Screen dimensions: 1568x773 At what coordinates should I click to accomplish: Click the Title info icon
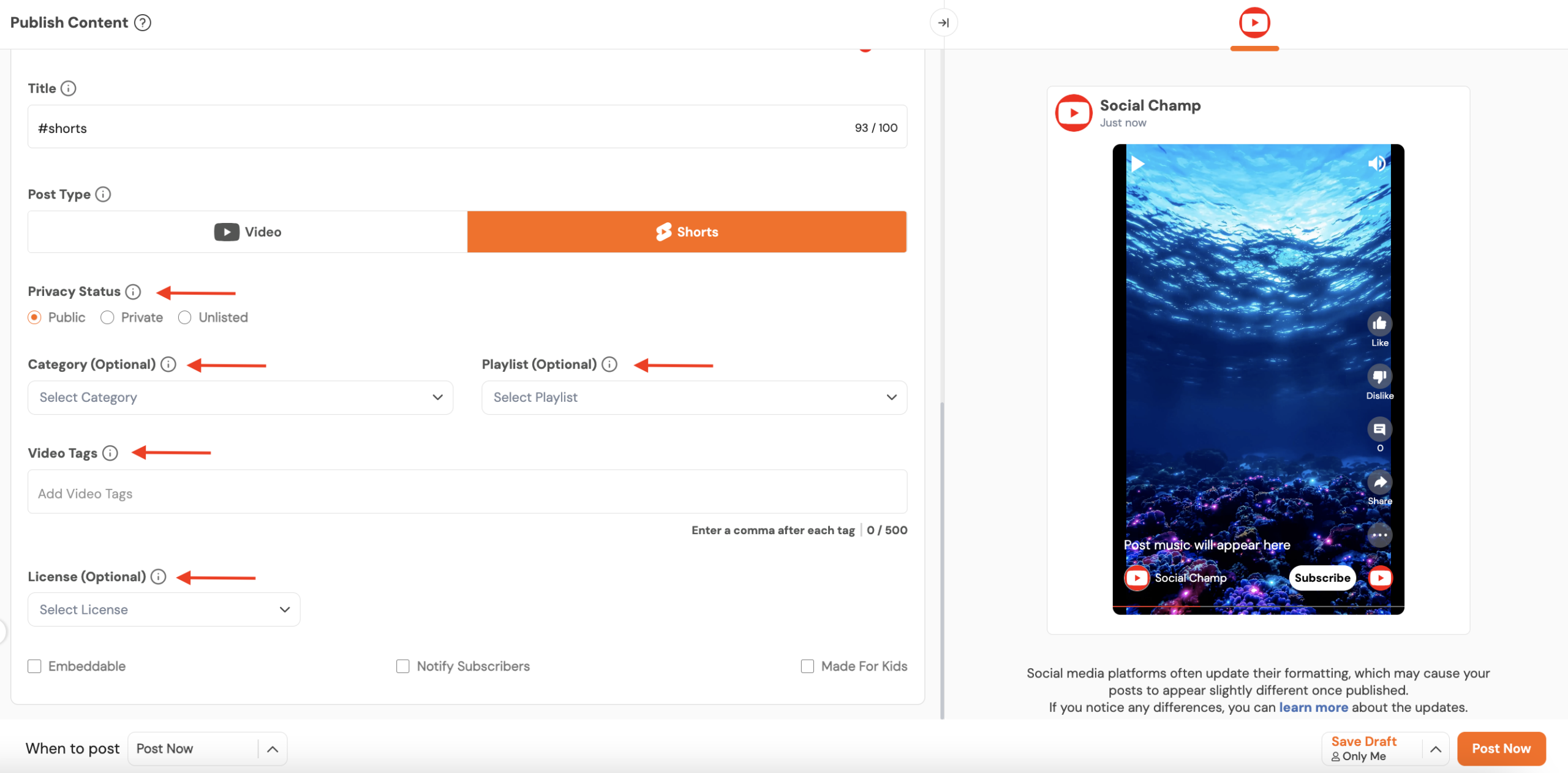click(69, 88)
